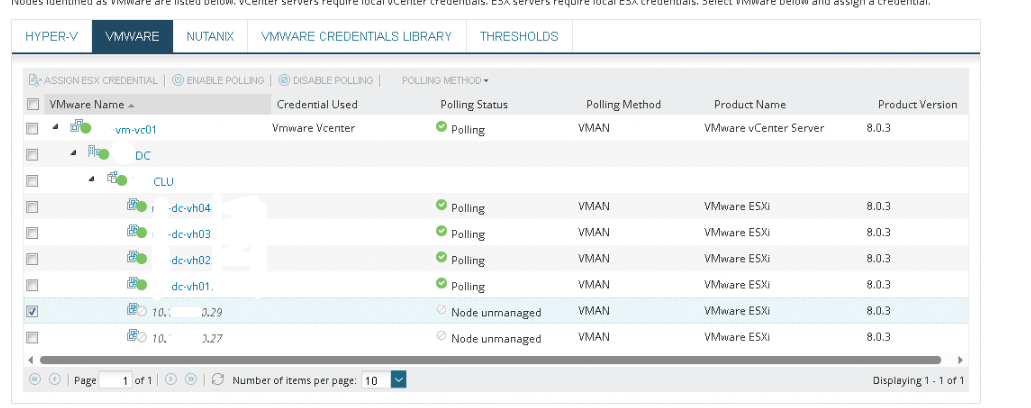Sort by Polling Status column header
This screenshot has width=1031, height=408.
coord(473,104)
